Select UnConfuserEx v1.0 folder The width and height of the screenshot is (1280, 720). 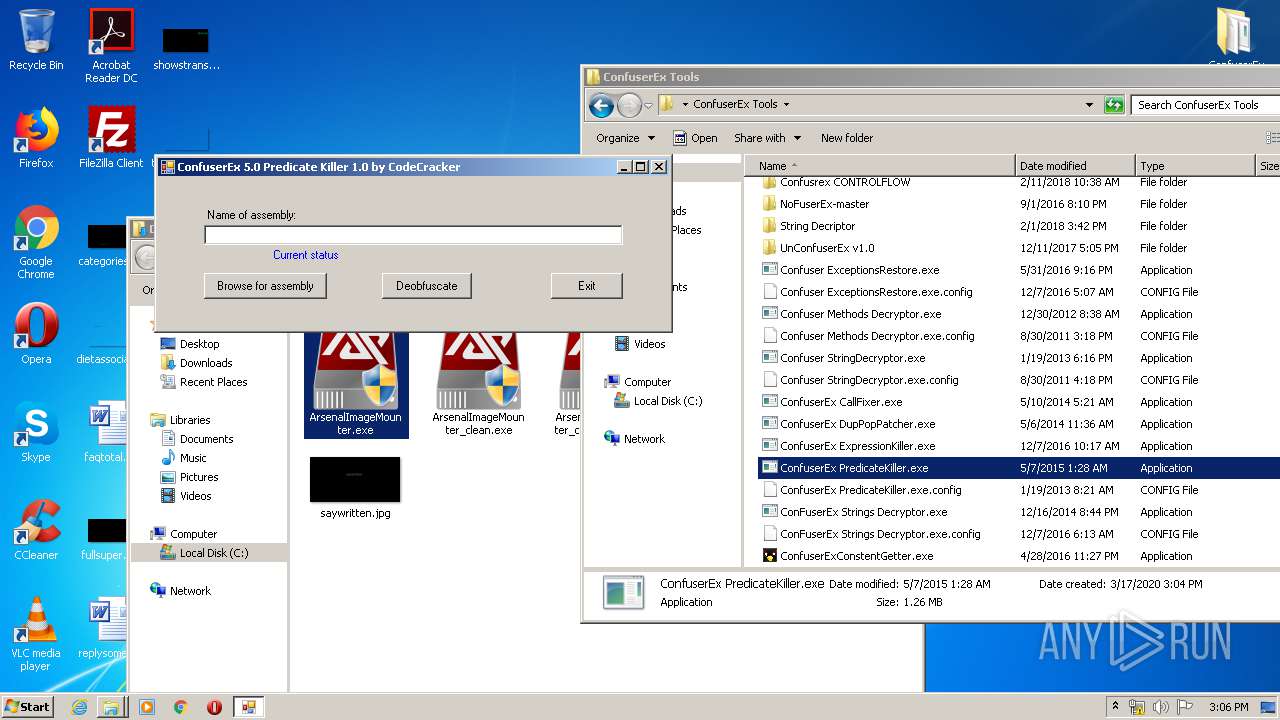[x=826, y=248]
